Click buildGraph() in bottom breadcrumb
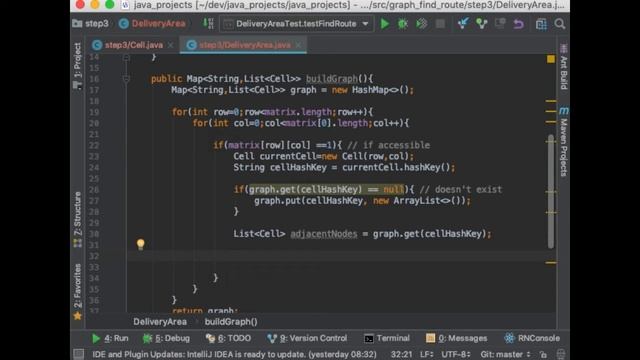Image resolution: width=640 pixels, height=360 pixels. coord(231,322)
